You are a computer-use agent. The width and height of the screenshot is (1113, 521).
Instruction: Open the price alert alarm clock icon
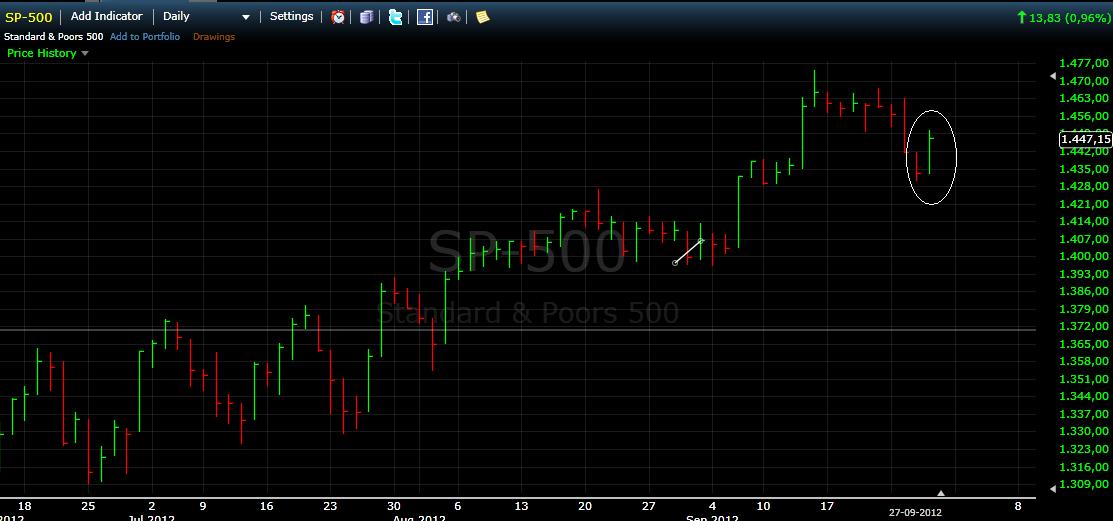339,17
